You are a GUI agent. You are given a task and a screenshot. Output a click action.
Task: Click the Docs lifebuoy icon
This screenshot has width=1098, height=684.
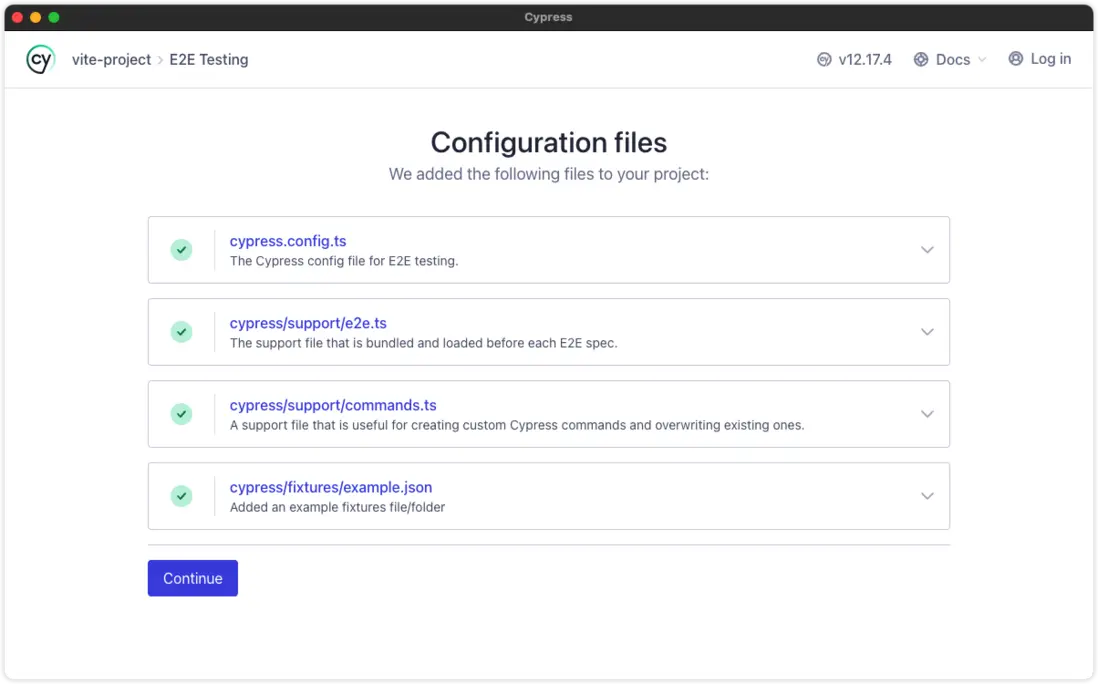pyautogui.click(x=921, y=60)
